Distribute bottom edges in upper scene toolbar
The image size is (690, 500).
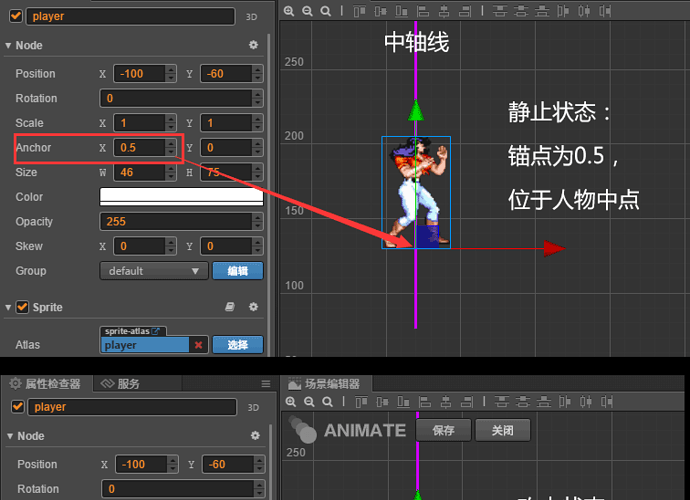(542, 11)
